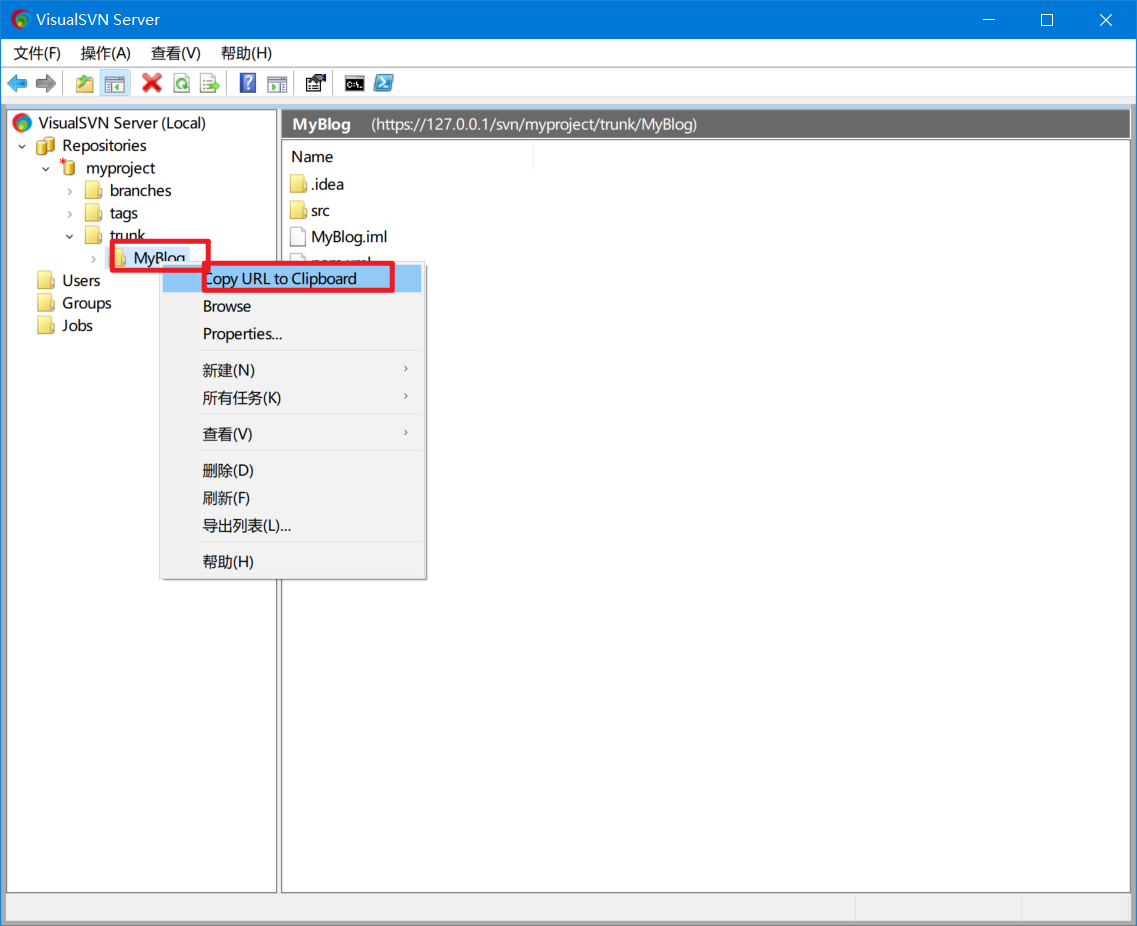Select the tags folder in tree
The width and height of the screenshot is (1137, 926).
[123, 213]
